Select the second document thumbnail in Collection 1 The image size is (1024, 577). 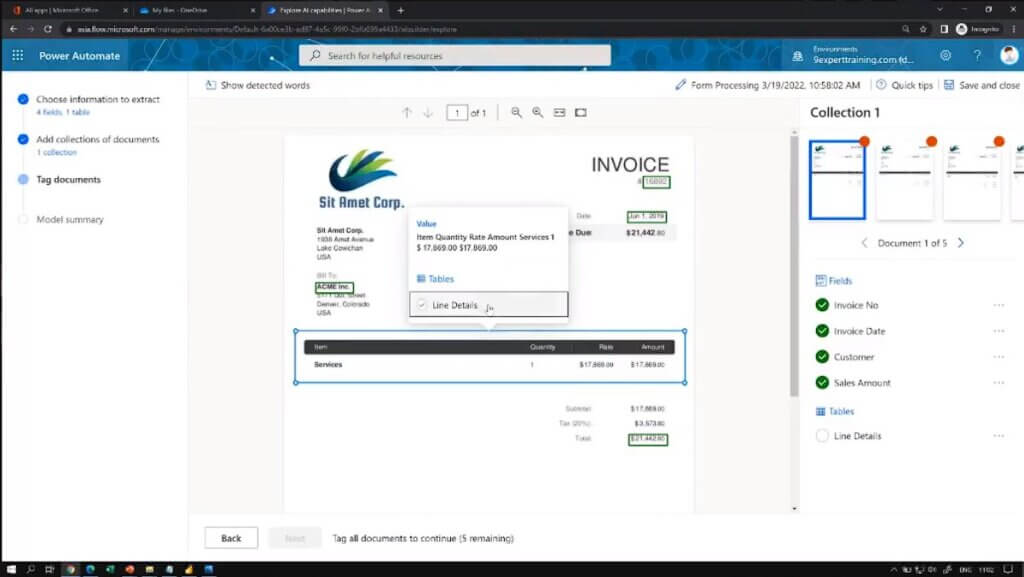click(905, 179)
